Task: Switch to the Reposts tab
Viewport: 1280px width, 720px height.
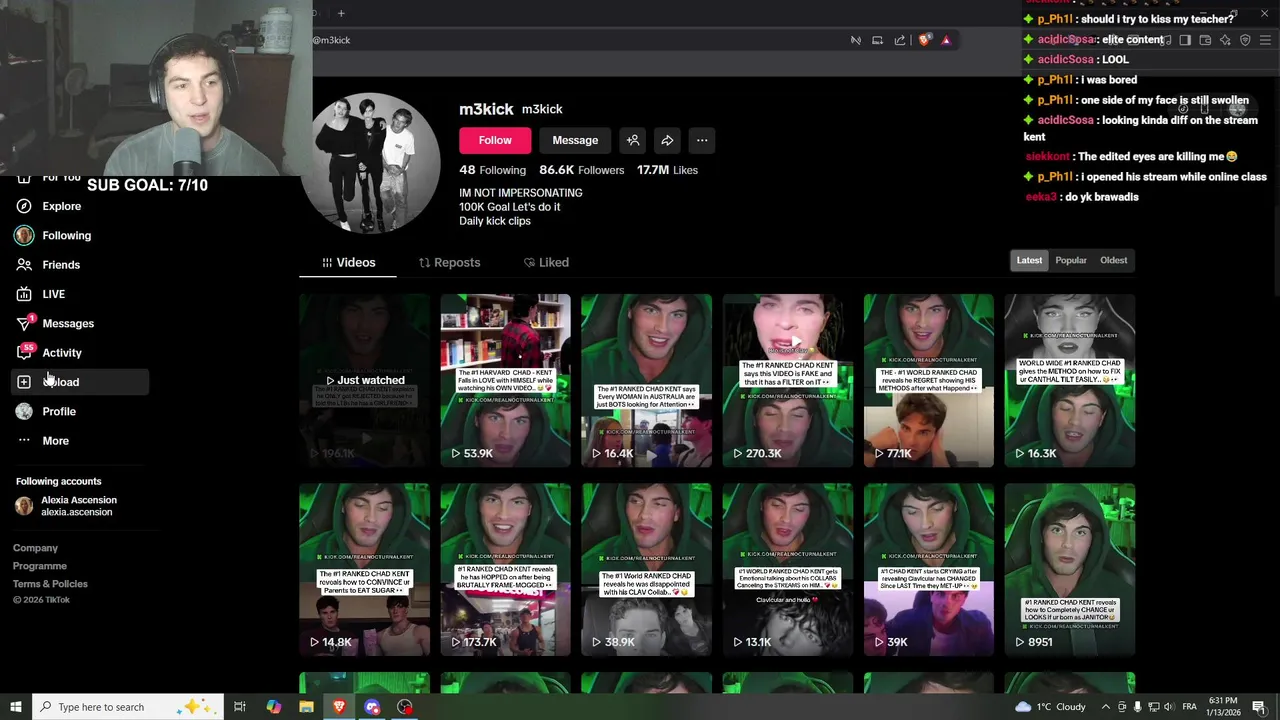Action: [449, 262]
